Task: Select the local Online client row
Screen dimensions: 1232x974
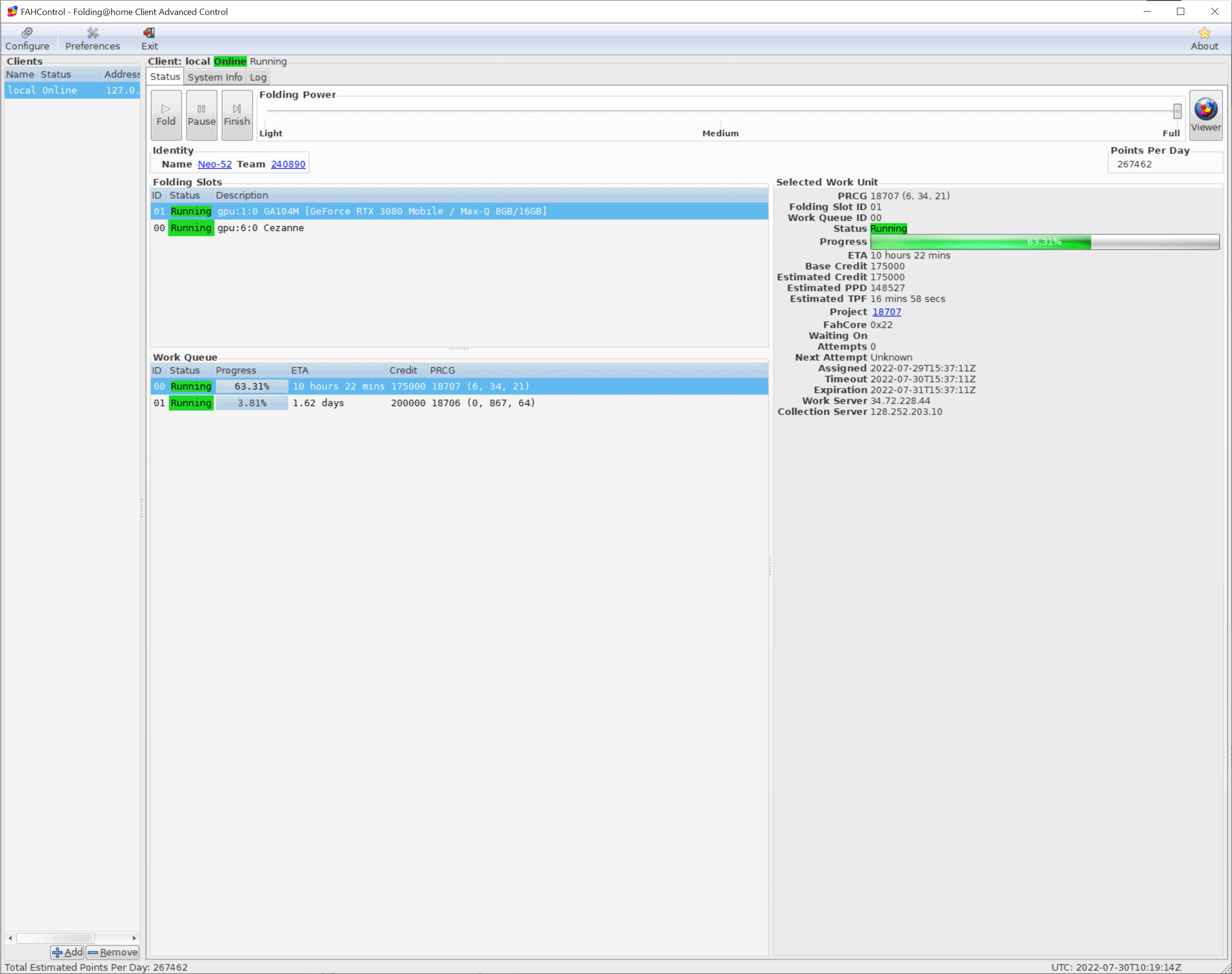Action: (x=72, y=90)
